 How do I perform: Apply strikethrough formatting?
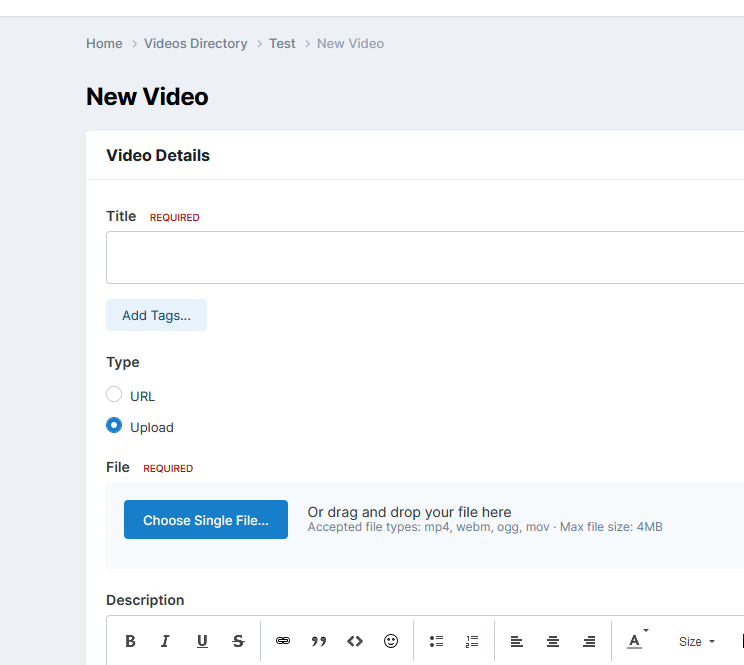tap(238, 641)
